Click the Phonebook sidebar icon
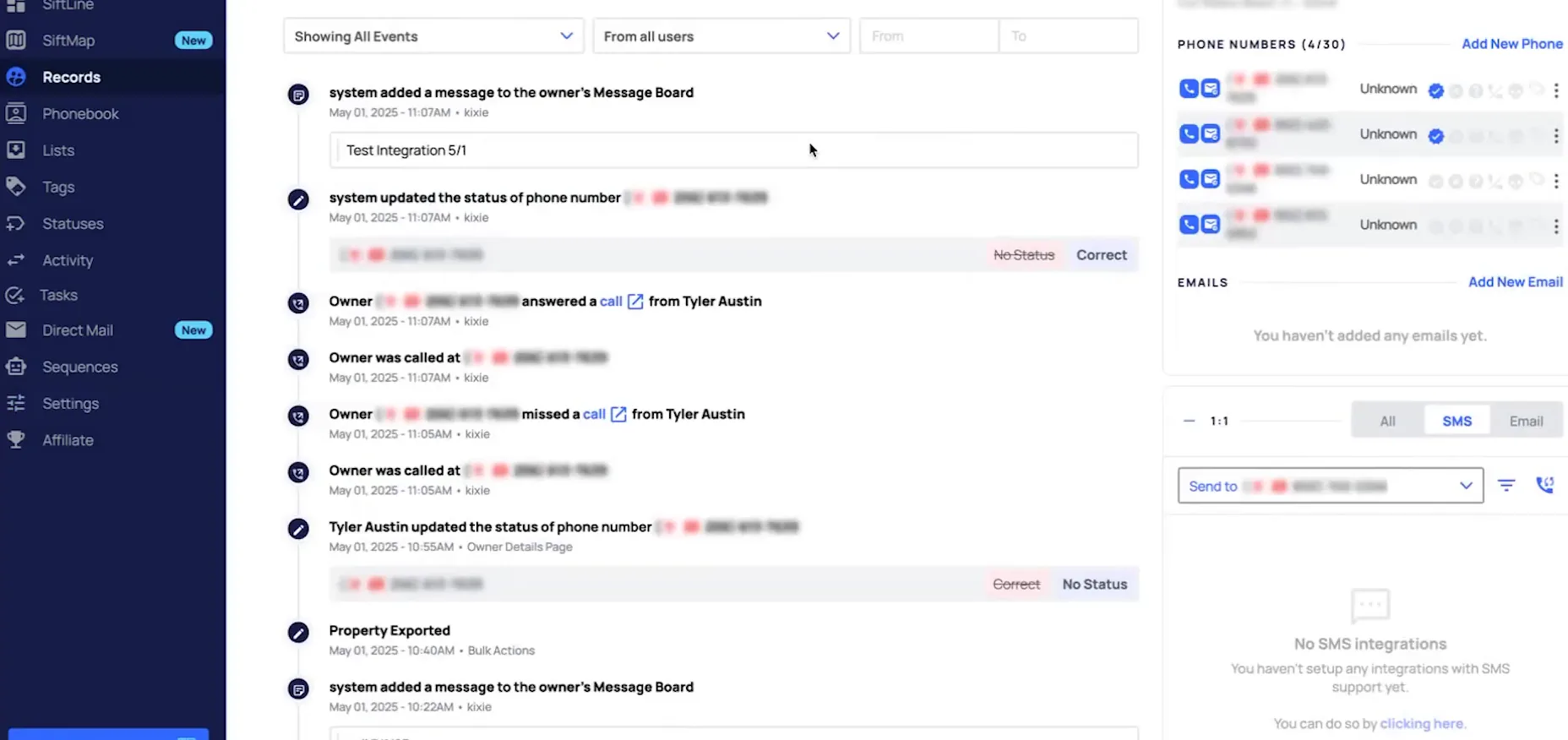 click(x=15, y=113)
